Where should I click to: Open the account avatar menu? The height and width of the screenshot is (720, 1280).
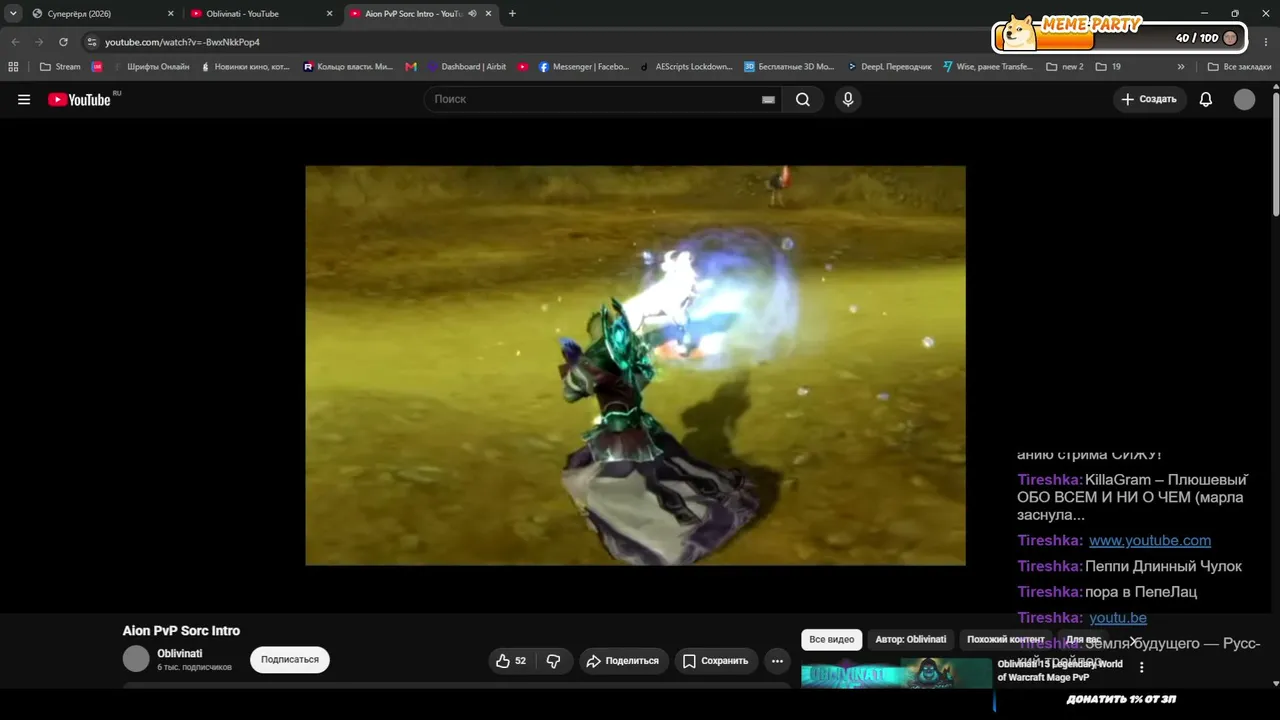coord(1244,99)
